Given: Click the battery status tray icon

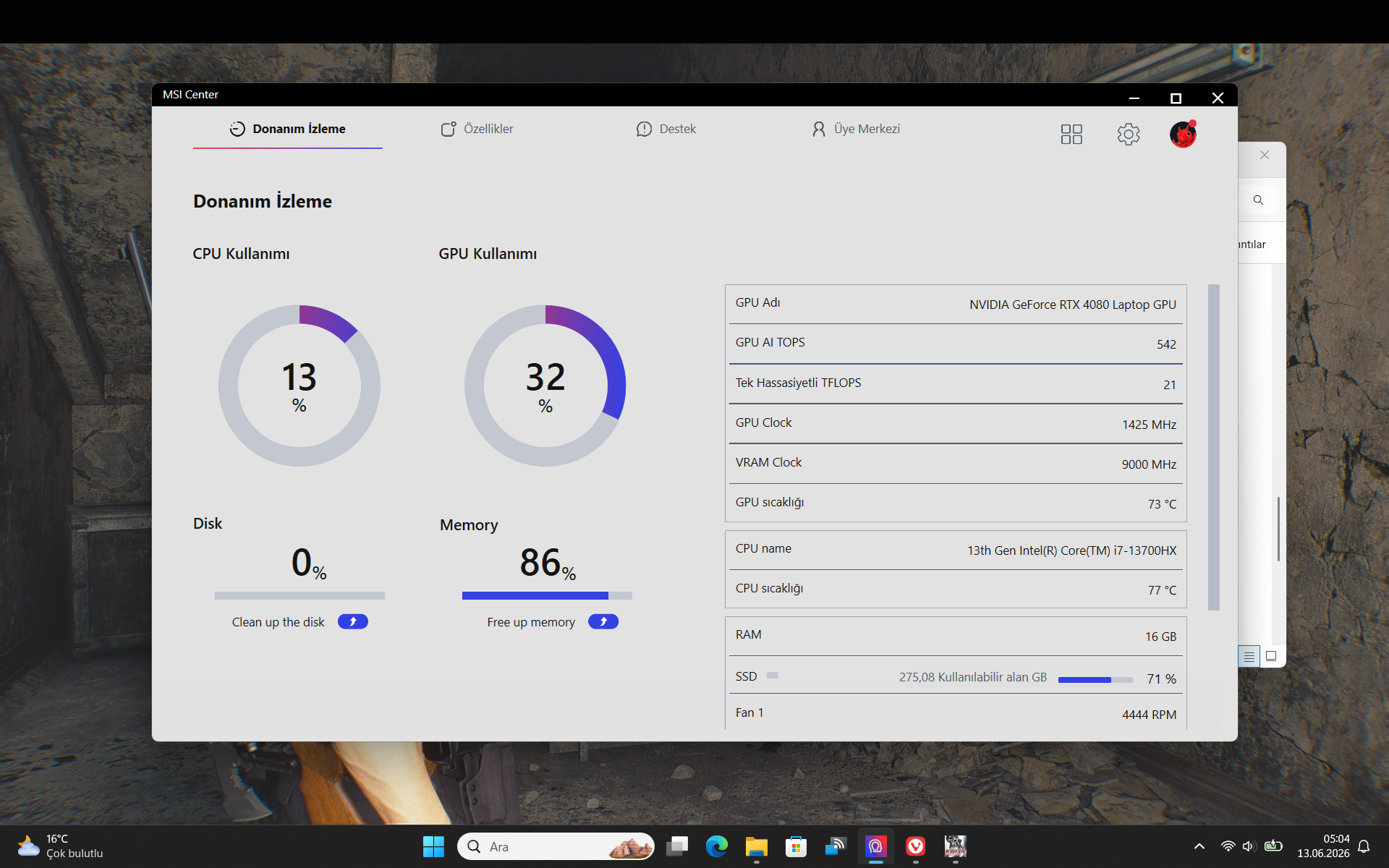Looking at the screenshot, I should pos(1273,846).
